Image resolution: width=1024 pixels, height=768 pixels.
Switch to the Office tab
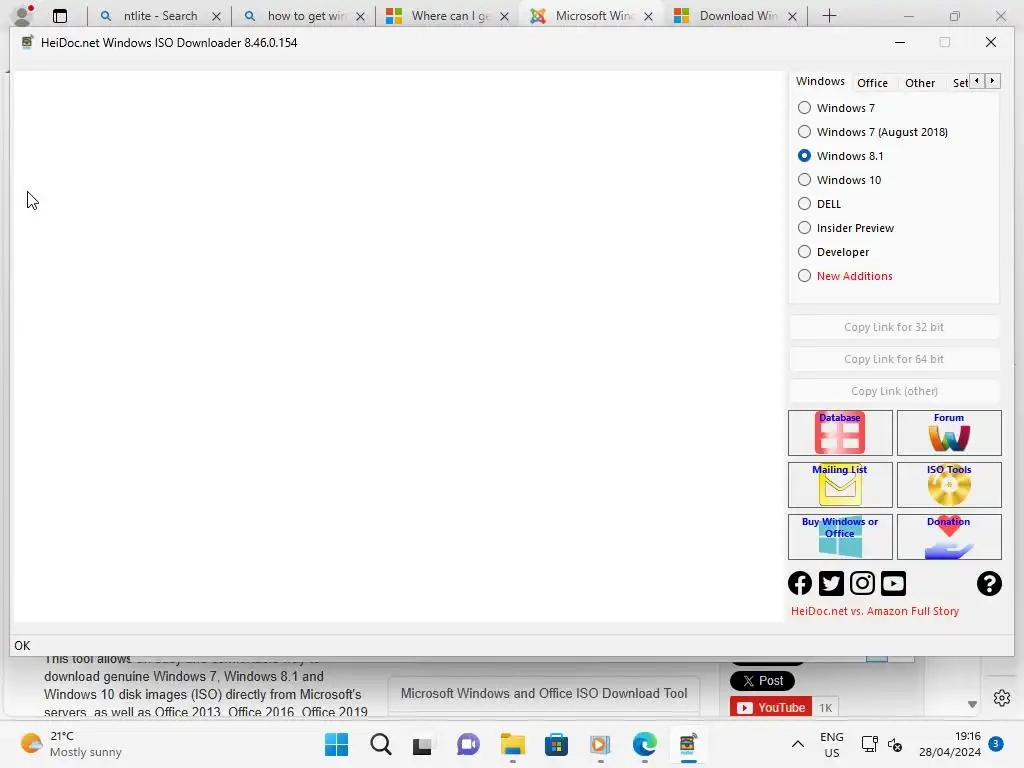[x=872, y=83]
